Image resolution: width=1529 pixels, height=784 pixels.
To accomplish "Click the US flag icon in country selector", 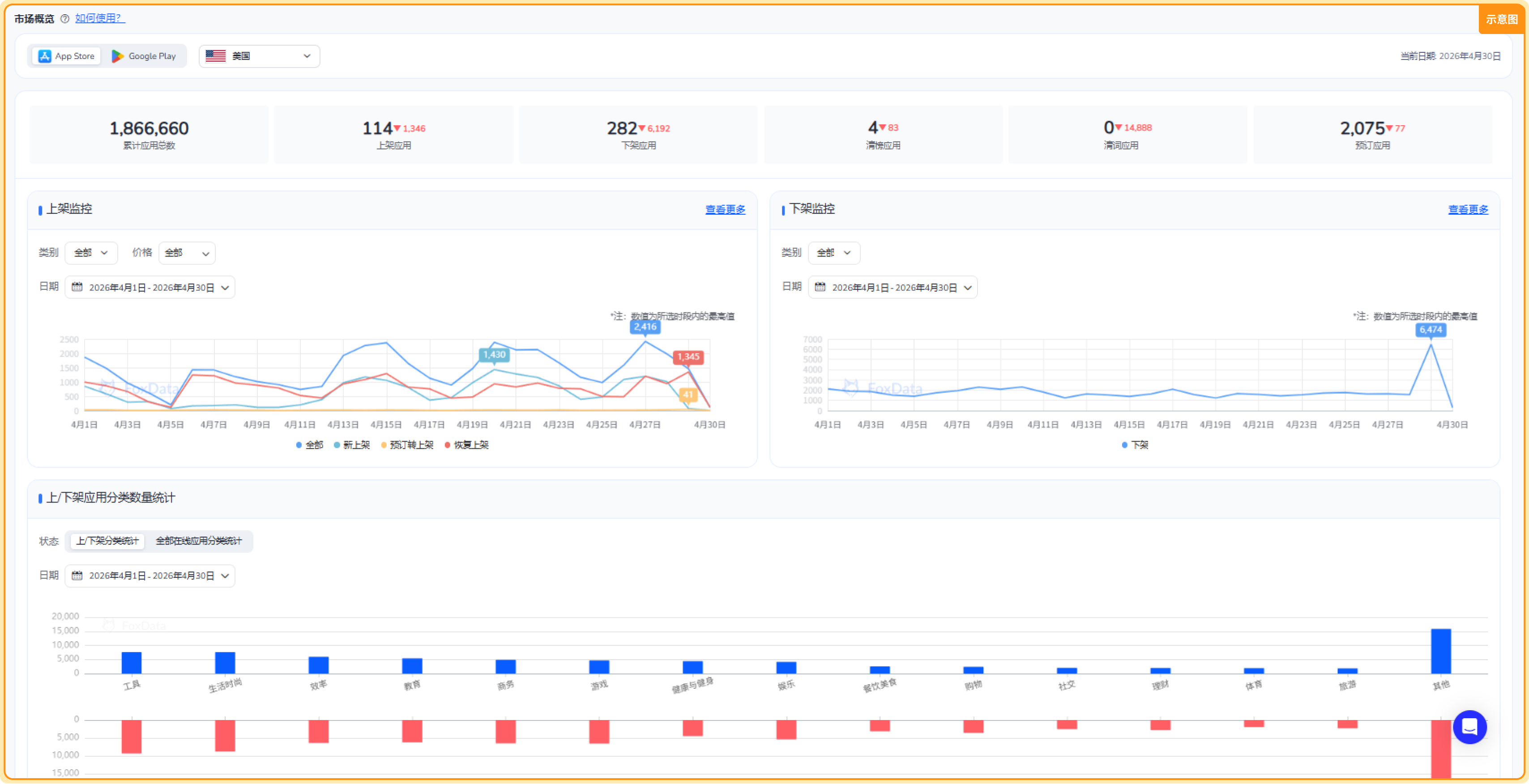I will tap(215, 56).
